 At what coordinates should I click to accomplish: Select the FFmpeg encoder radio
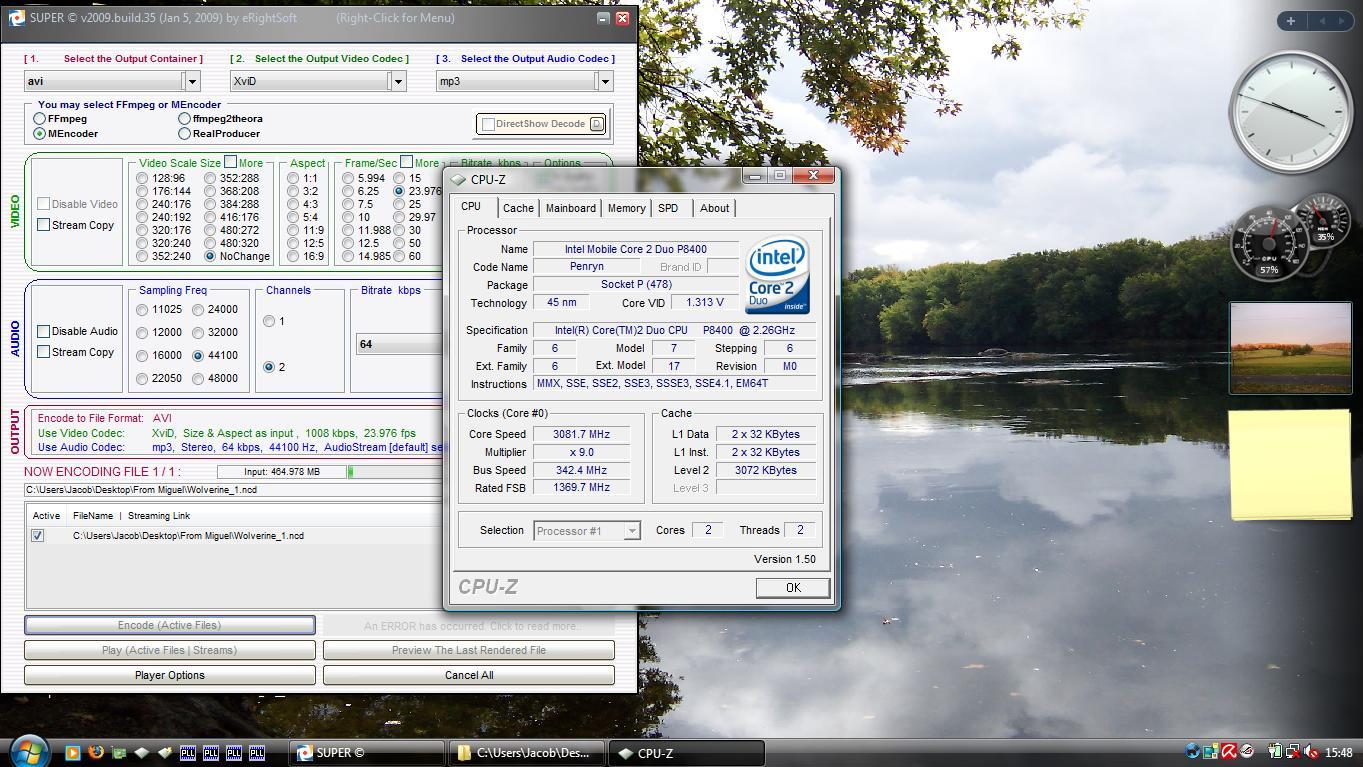point(40,119)
